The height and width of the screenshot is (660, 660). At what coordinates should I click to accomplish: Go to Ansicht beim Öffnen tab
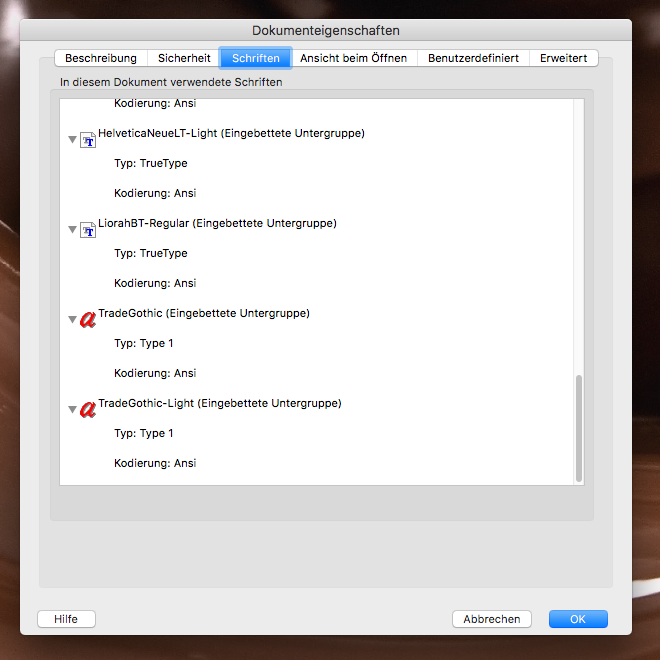click(x=354, y=58)
